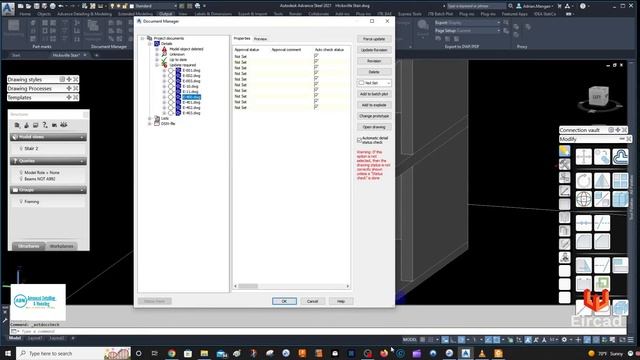Image resolution: width=640 pixels, height=360 pixels.
Task: Toggle the circle marker for E-402.dwg
Action: 171,108
